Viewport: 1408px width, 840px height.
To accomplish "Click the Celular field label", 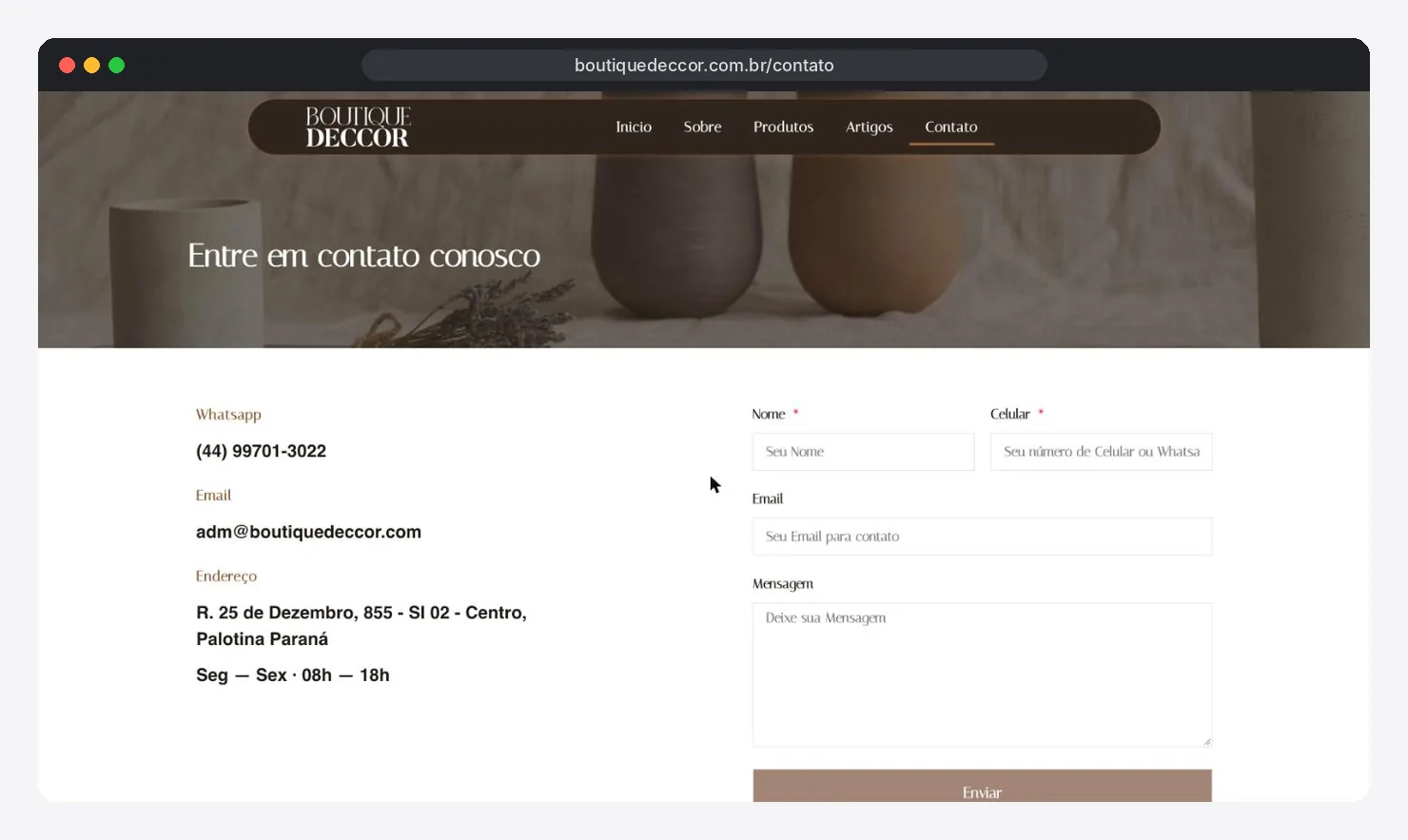I will [1010, 414].
